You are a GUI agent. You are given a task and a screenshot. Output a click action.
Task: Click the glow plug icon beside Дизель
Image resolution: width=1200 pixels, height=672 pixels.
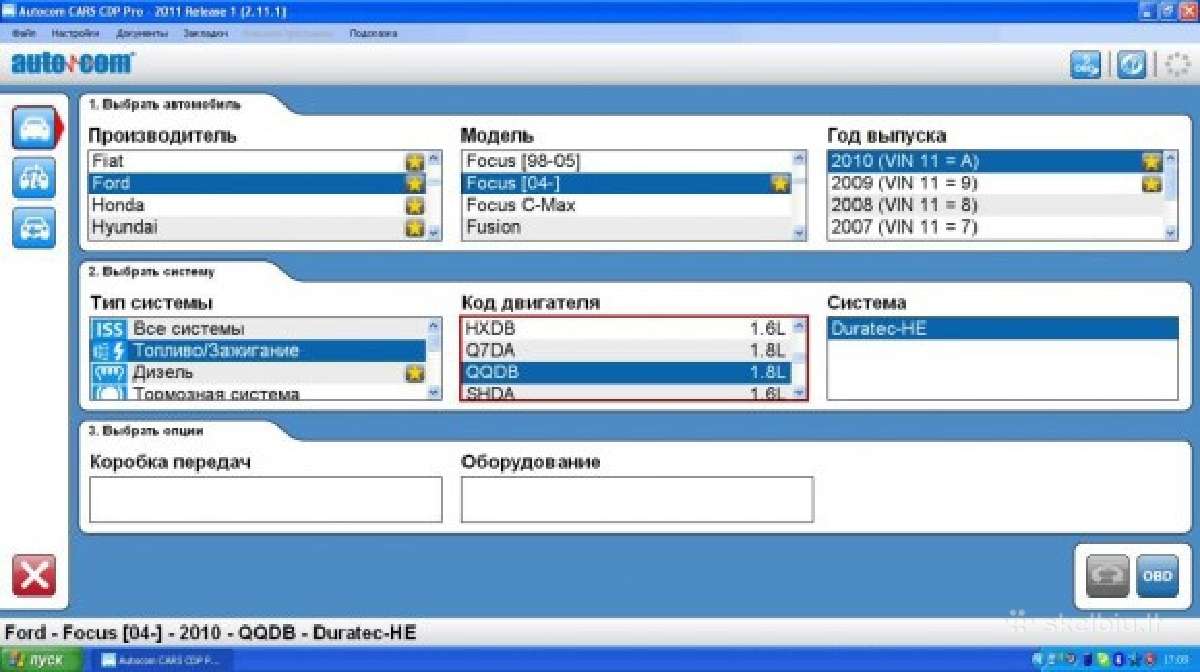pos(109,373)
